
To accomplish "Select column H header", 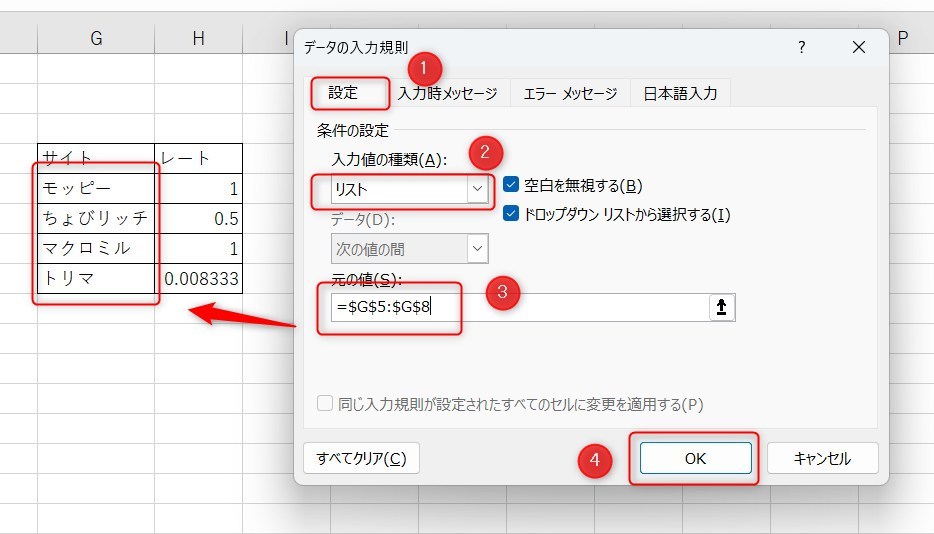I will point(198,39).
